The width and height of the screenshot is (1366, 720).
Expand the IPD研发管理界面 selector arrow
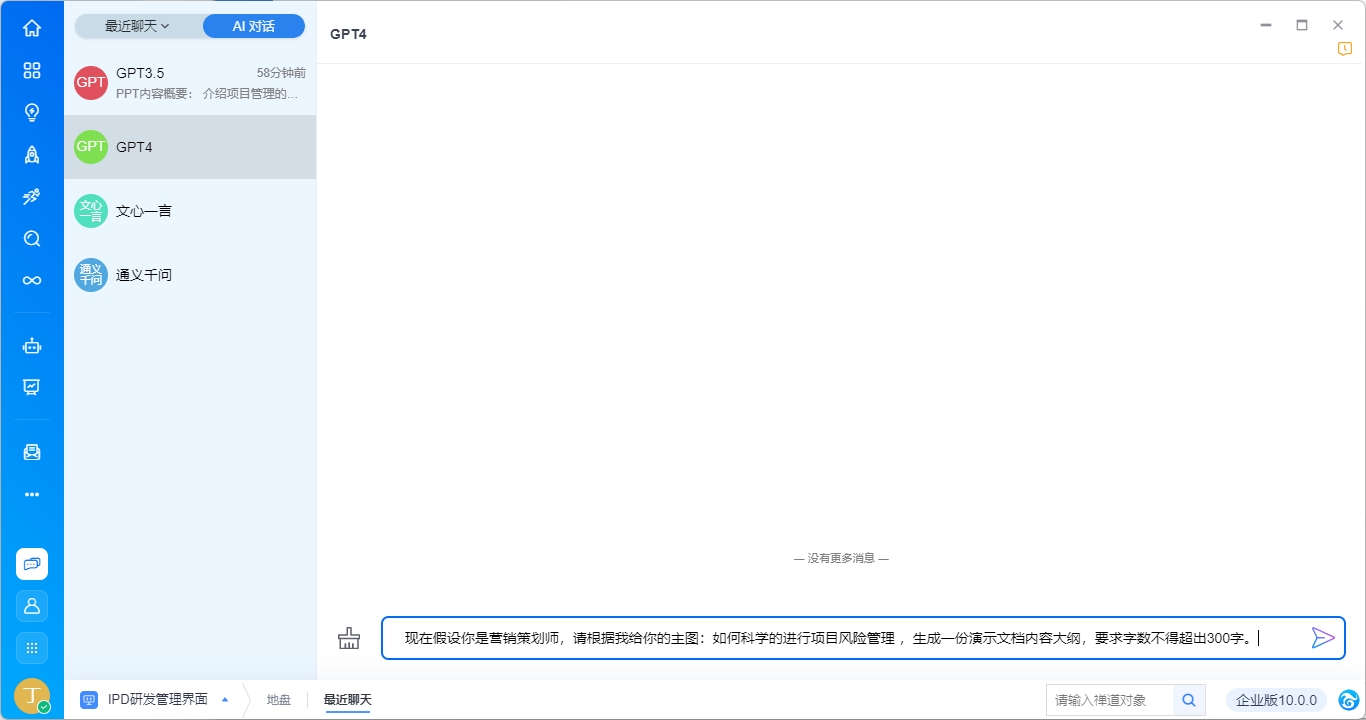pos(225,700)
